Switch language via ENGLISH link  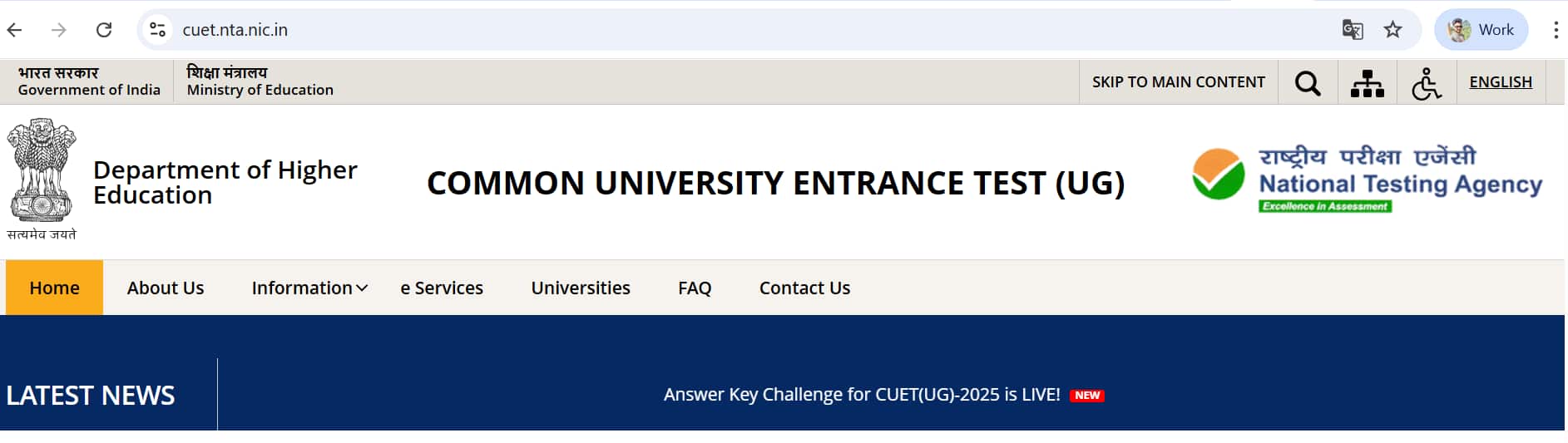pos(1501,81)
